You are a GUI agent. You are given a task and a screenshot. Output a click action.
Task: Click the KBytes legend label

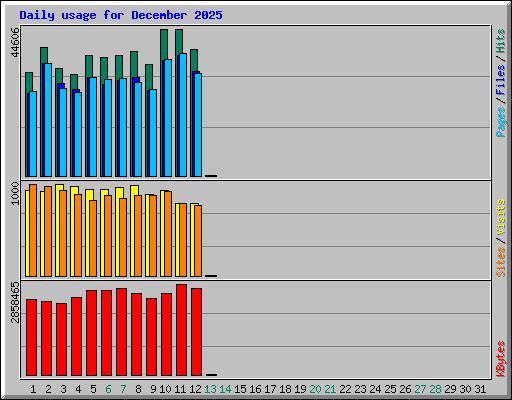(x=501, y=359)
